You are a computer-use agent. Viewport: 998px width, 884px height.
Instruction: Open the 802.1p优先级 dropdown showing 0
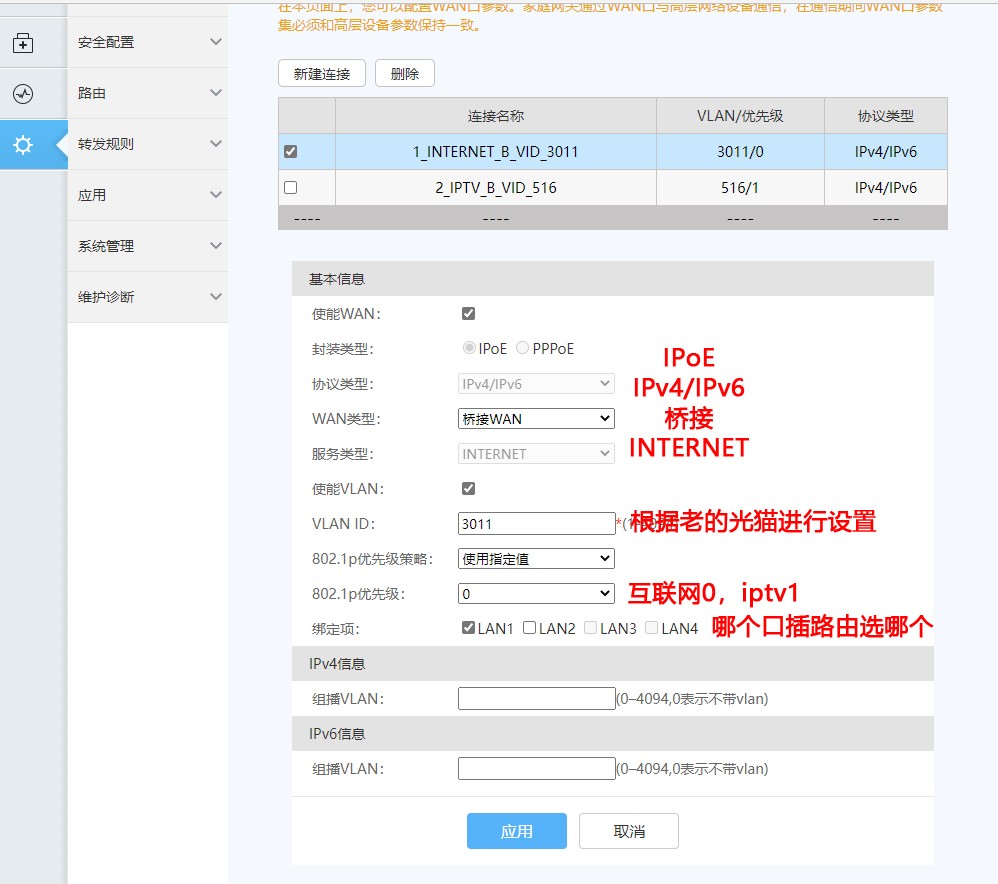coord(535,593)
